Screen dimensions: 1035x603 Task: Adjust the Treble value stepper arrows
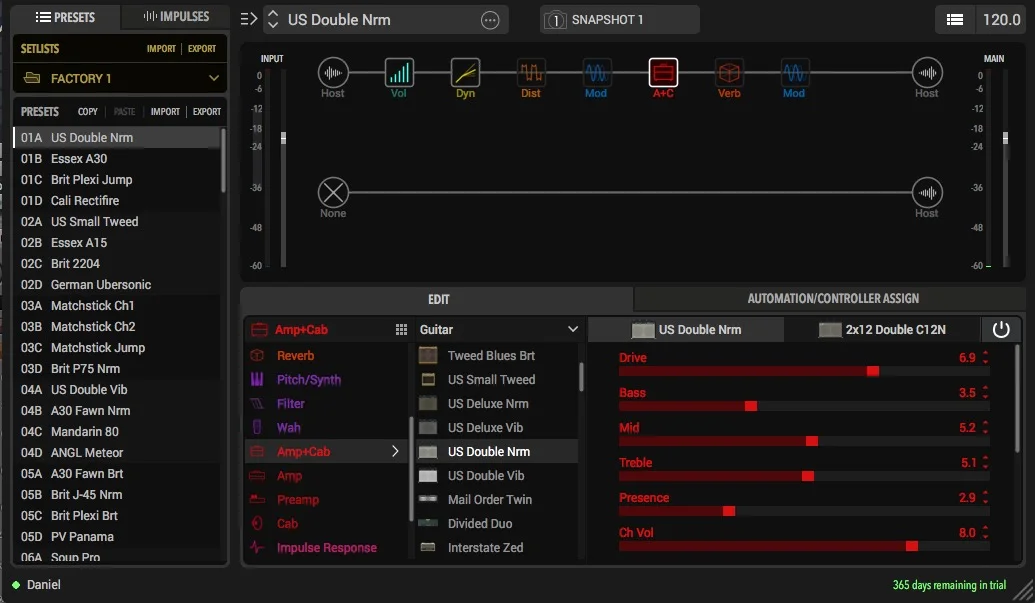click(985, 462)
